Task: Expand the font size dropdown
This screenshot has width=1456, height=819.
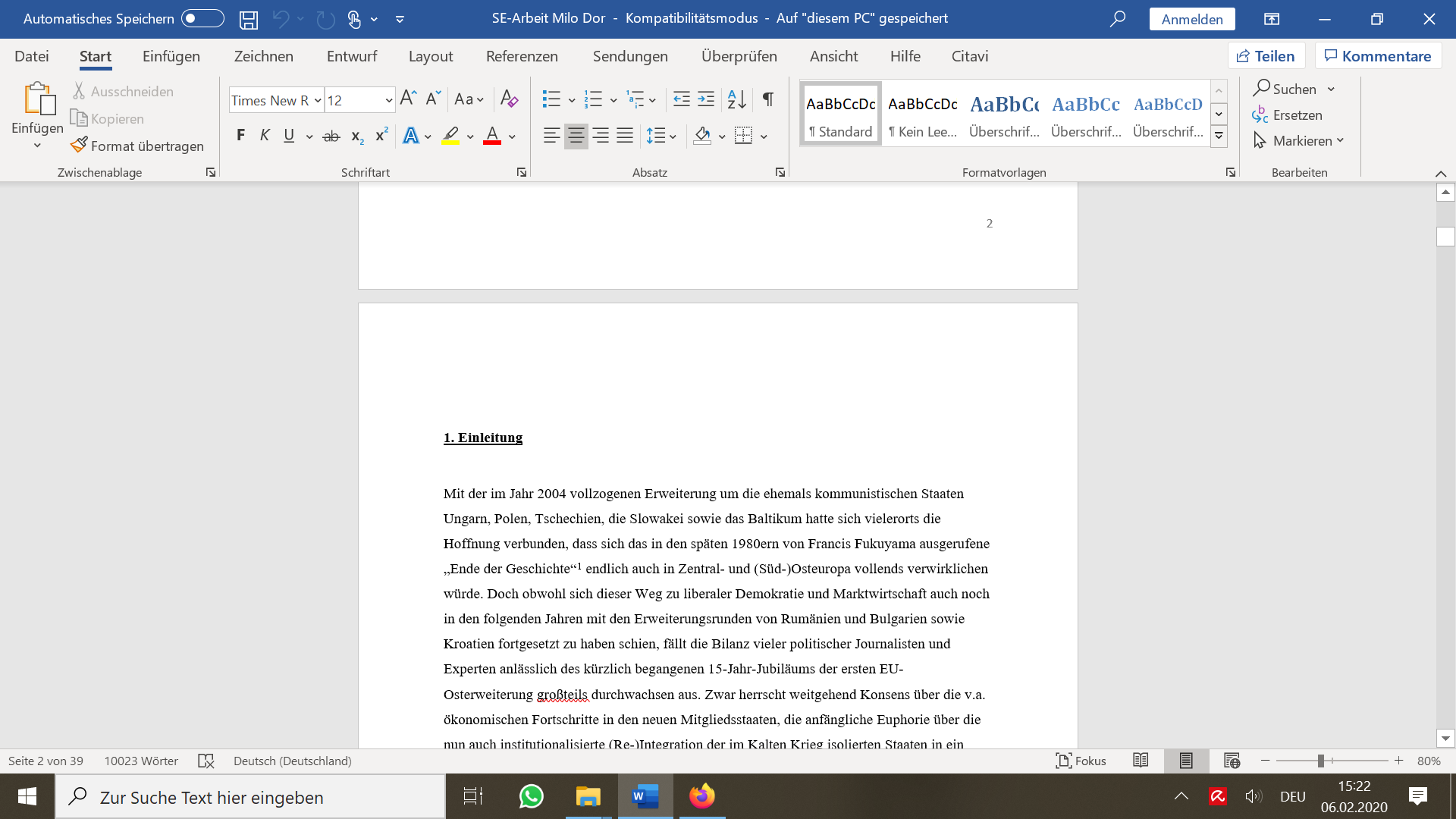Action: (x=388, y=100)
